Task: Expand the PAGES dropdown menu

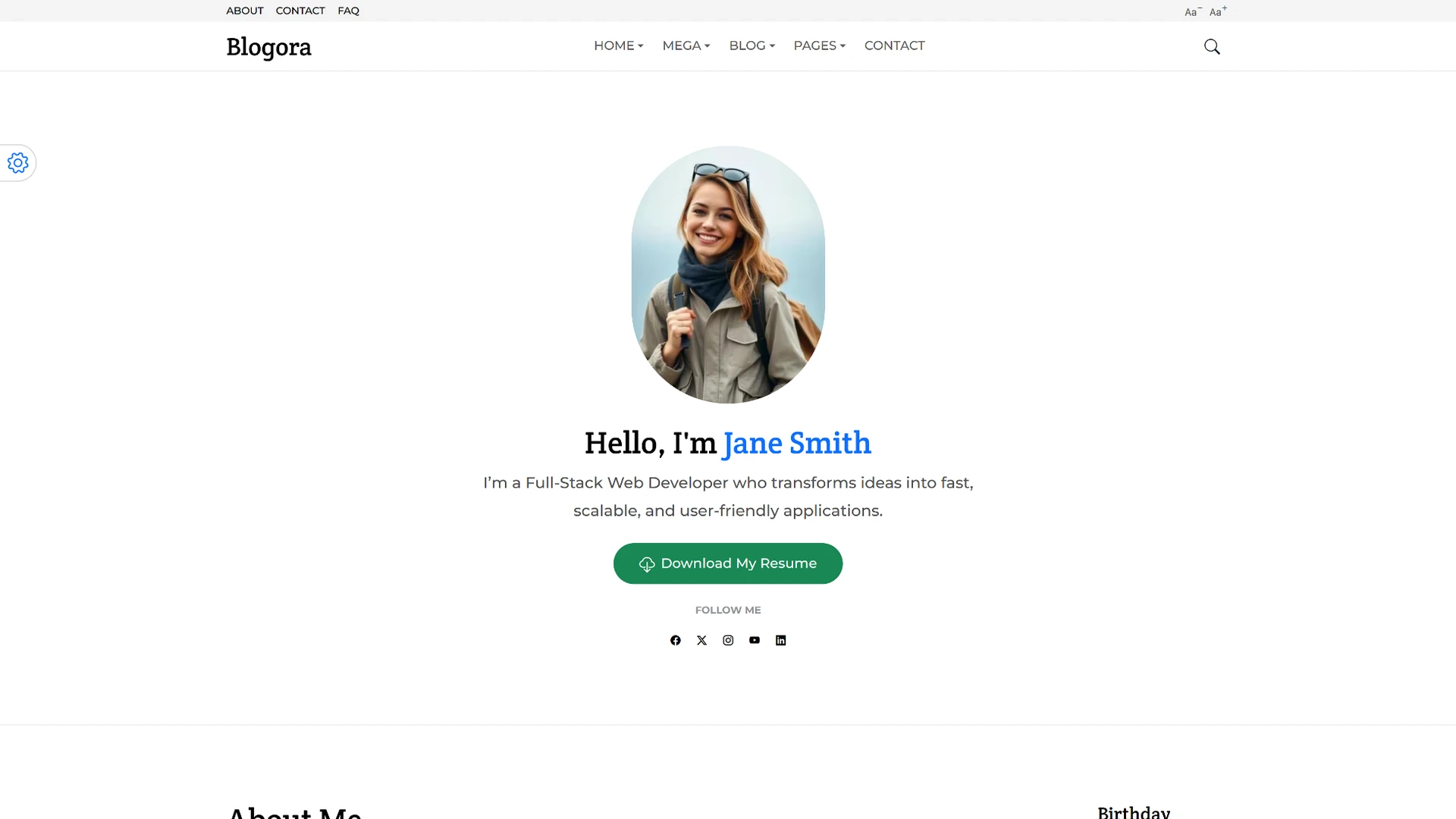Action: click(820, 45)
